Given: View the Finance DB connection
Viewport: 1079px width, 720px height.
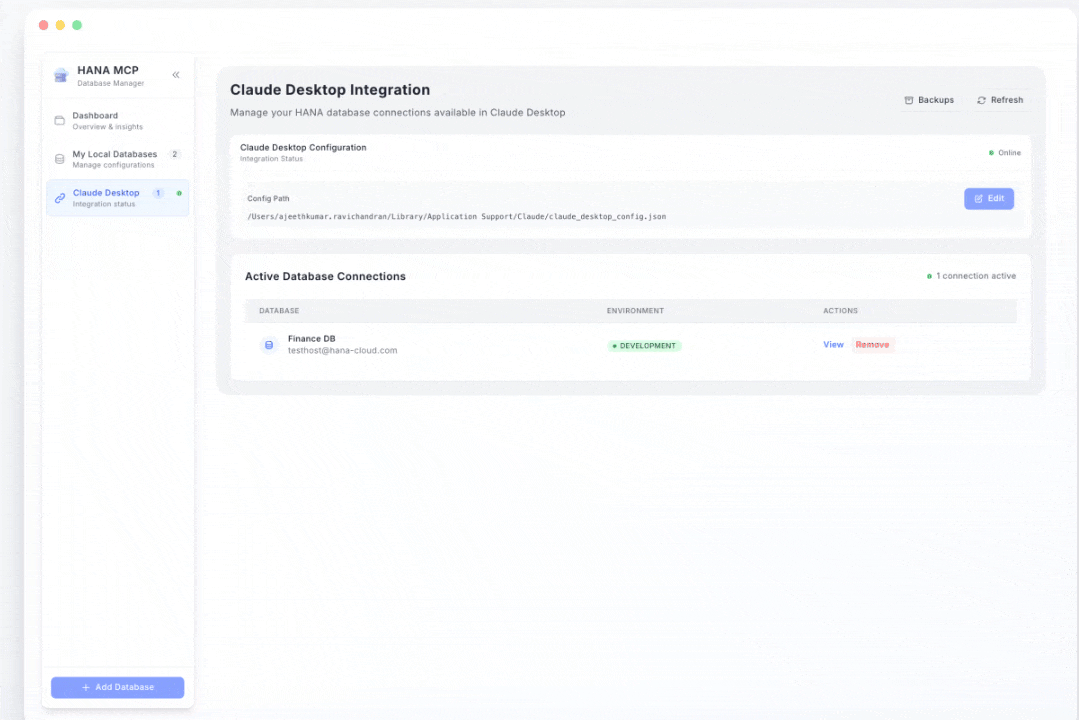Looking at the screenshot, I should click(833, 344).
